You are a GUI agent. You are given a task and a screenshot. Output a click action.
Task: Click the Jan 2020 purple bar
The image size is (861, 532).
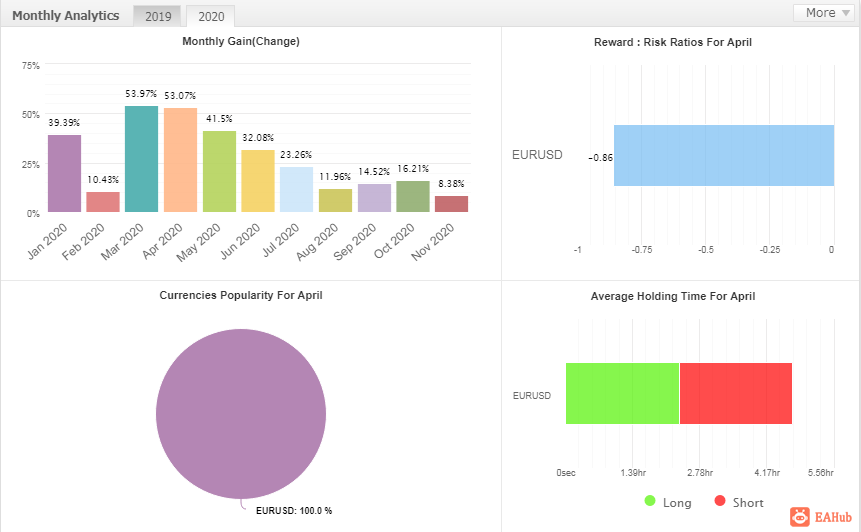pyautogui.click(x=64, y=173)
